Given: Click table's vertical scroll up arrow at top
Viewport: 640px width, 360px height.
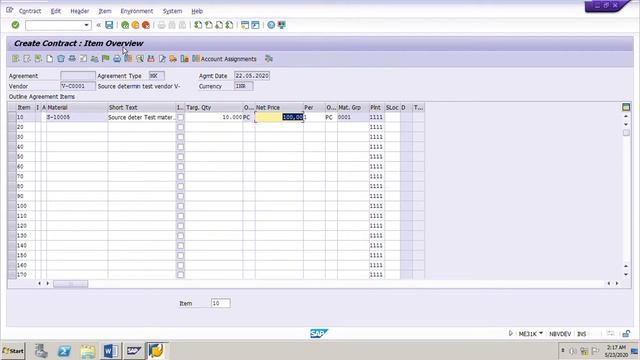Looking at the screenshot, I should click(626, 116).
